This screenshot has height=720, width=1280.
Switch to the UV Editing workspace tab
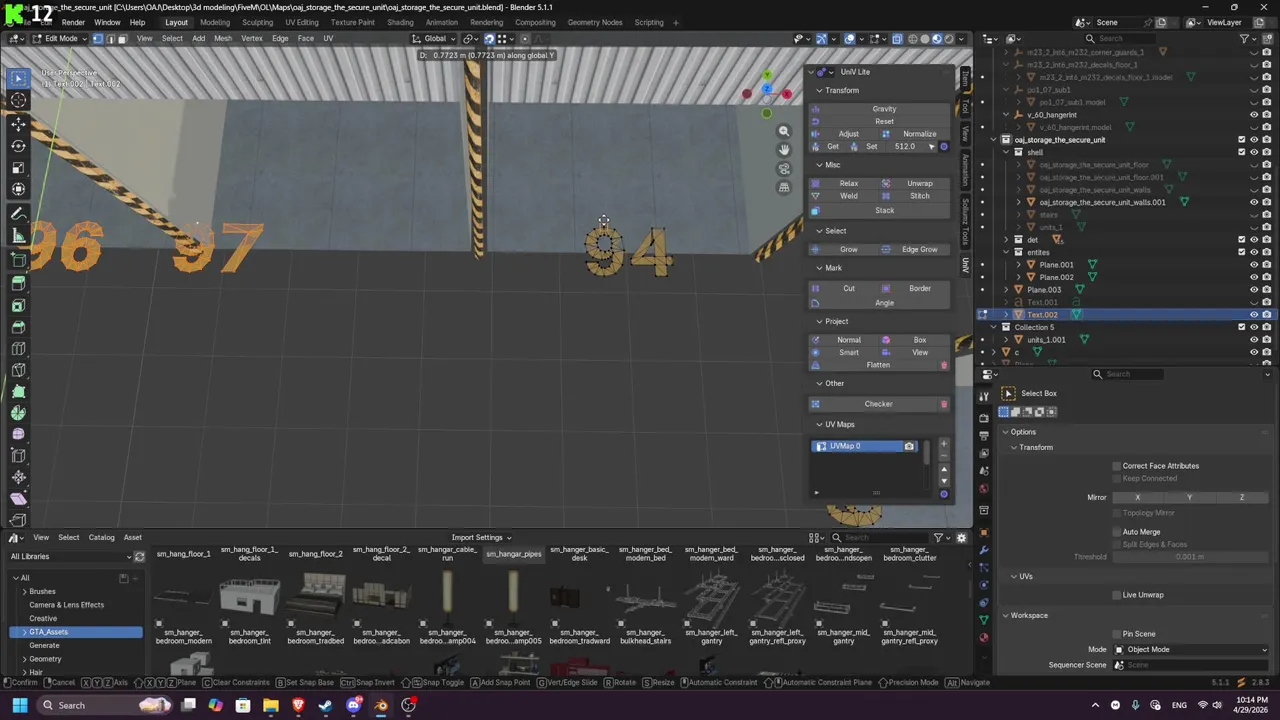(301, 22)
